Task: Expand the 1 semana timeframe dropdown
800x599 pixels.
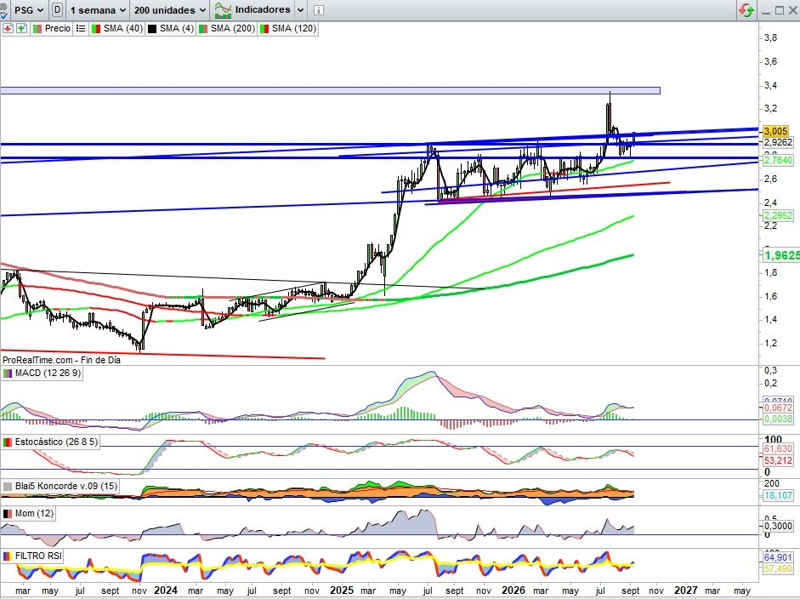Action: click(x=97, y=10)
